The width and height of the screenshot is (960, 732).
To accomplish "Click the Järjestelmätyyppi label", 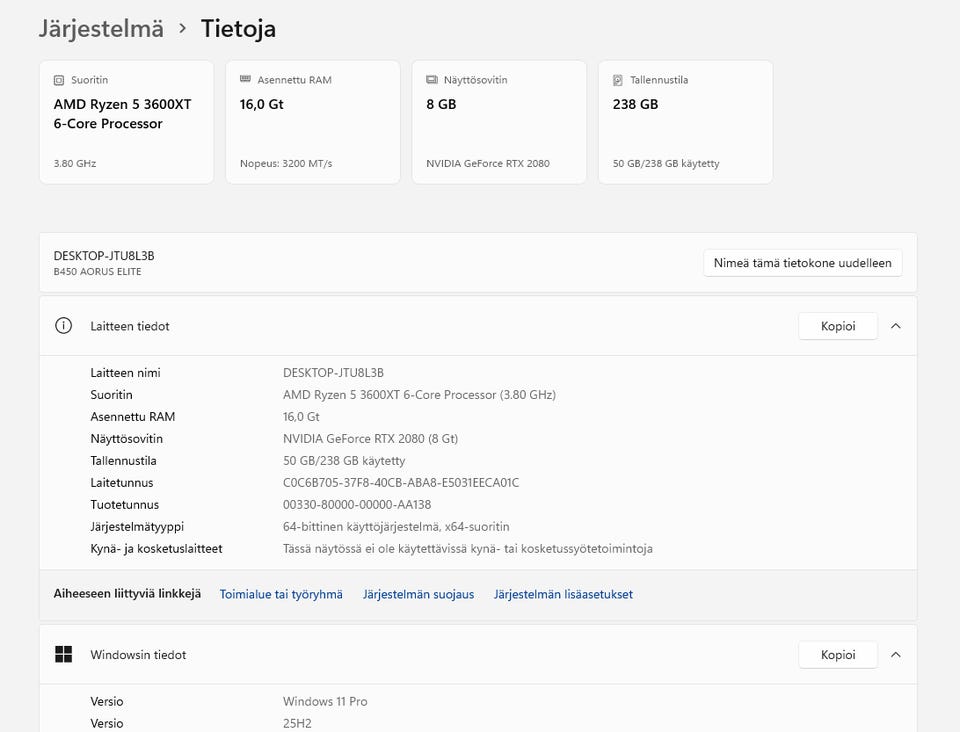I will 137,526.
